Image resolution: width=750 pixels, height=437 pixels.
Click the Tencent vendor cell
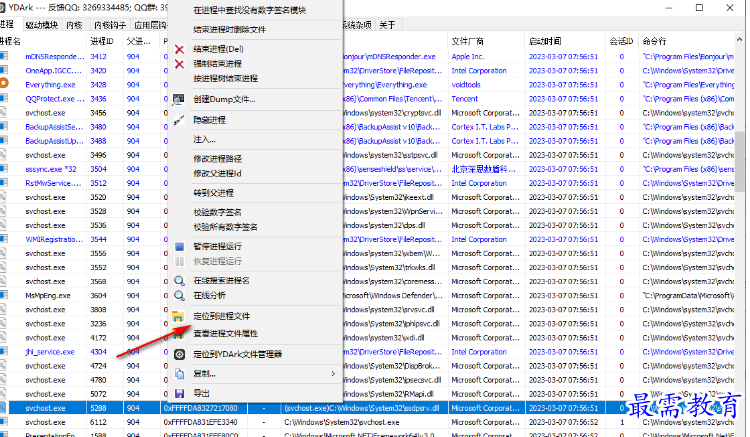pyautogui.click(x=464, y=99)
